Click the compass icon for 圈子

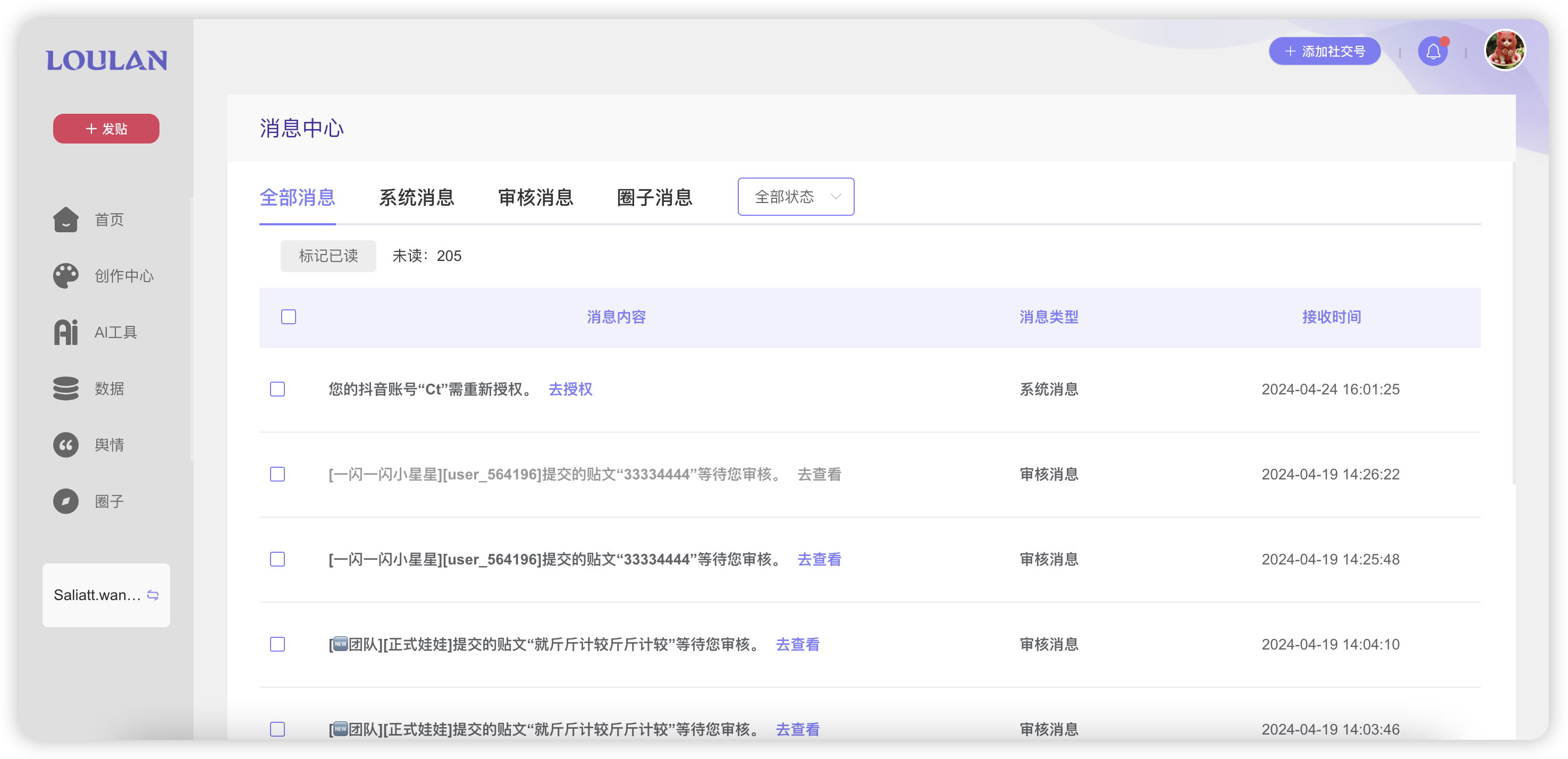pos(66,501)
